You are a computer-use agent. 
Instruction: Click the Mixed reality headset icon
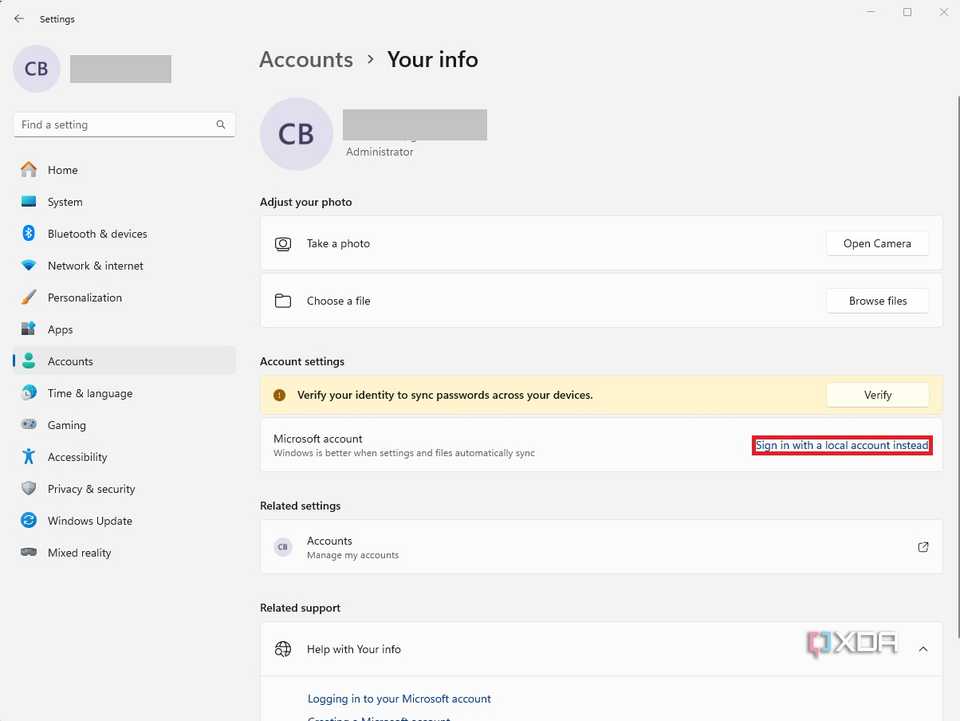click(x=29, y=553)
